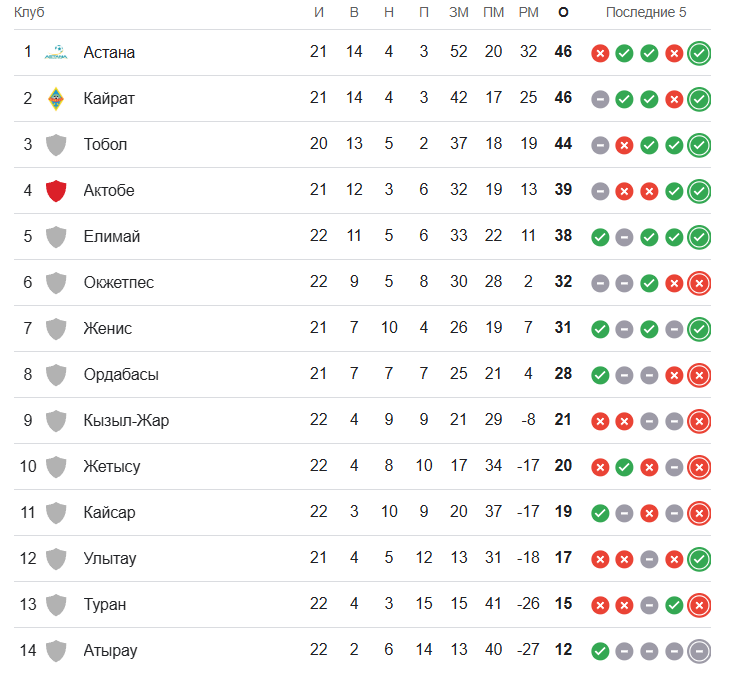Click the gray Tobol shield icon
Image resolution: width=734 pixels, height=676 pixels.
tap(56, 145)
